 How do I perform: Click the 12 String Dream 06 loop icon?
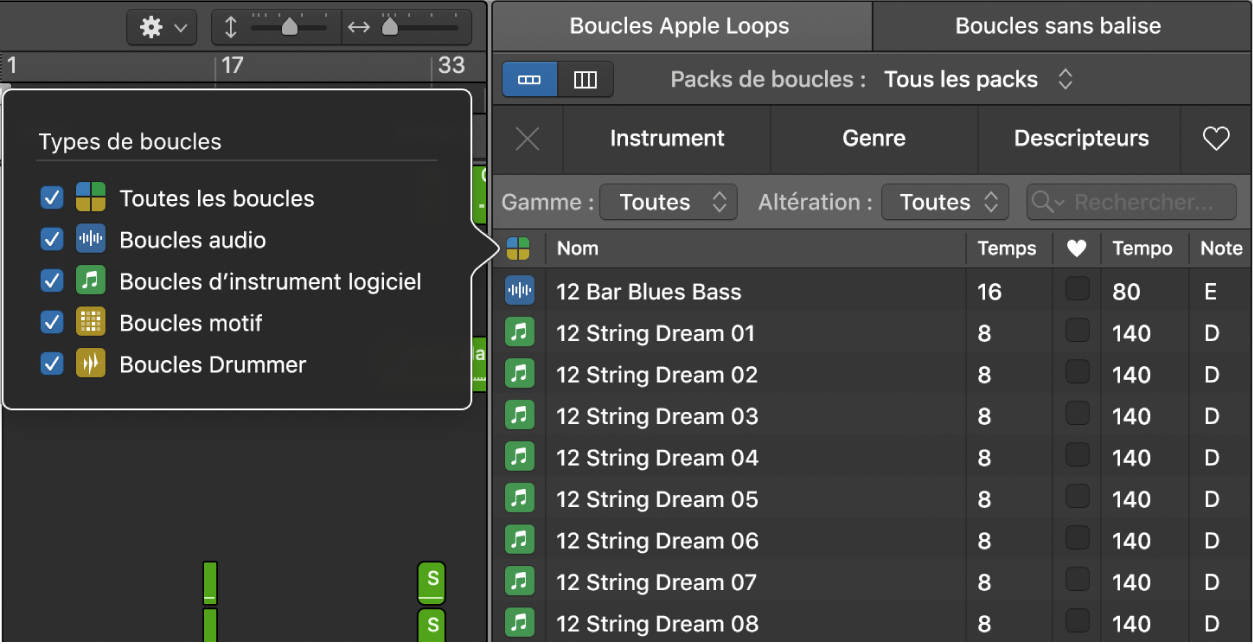(519, 541)
